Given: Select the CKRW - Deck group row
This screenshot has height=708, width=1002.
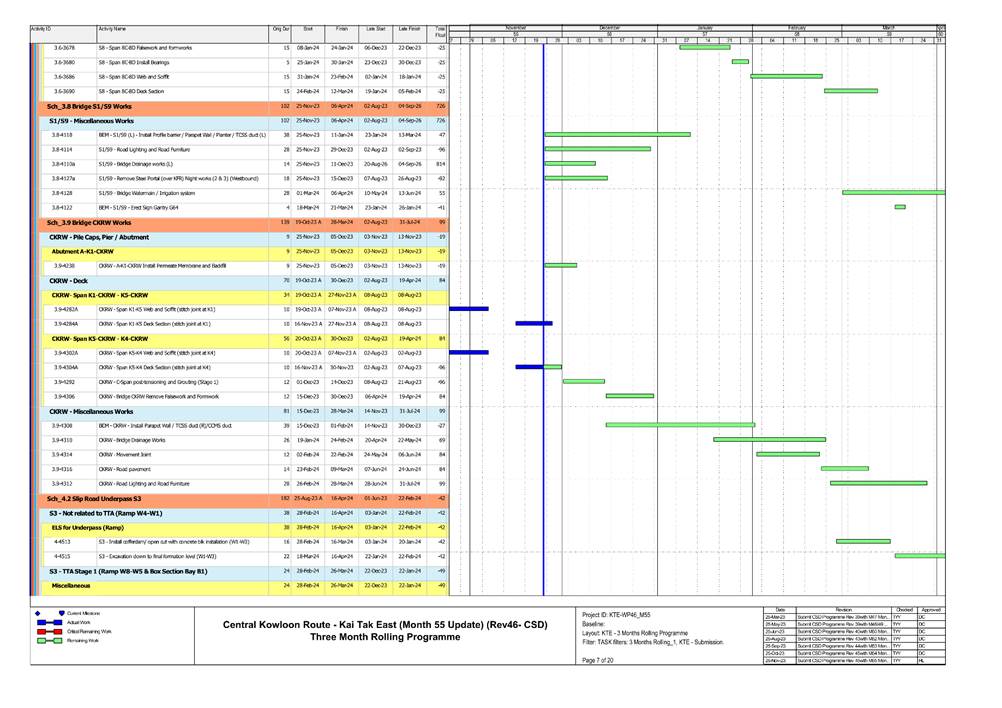Looking at the screenshot, I should 69,281.
